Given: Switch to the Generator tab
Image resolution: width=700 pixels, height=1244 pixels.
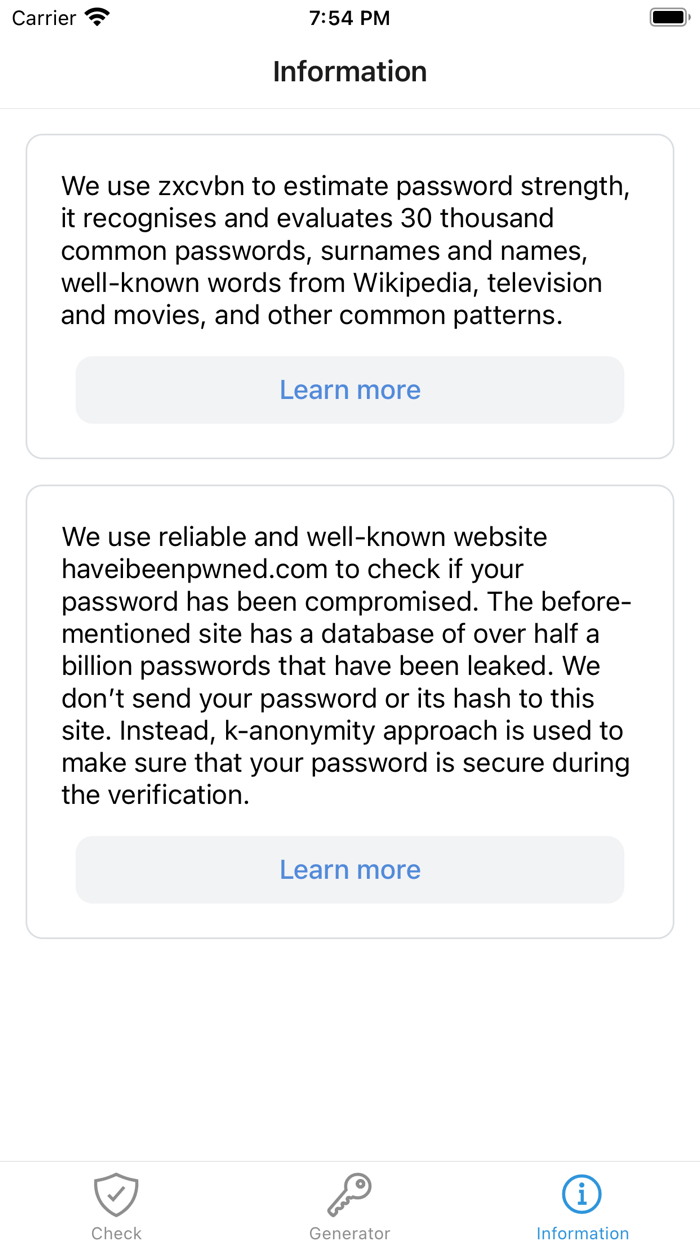Looking at the screenshot, I should coord(349,1203).
